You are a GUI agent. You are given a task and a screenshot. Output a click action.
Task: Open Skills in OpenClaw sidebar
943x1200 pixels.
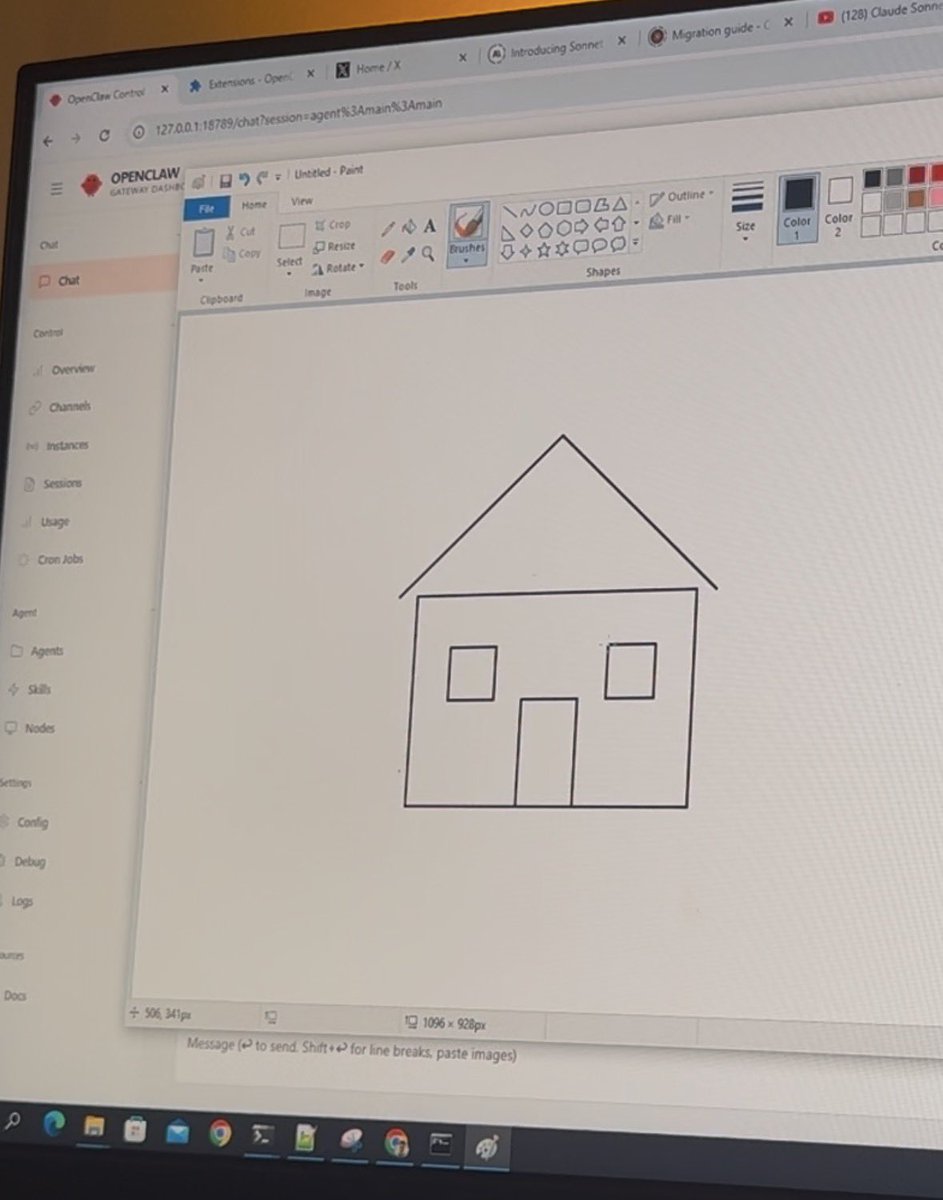(29, 689)
